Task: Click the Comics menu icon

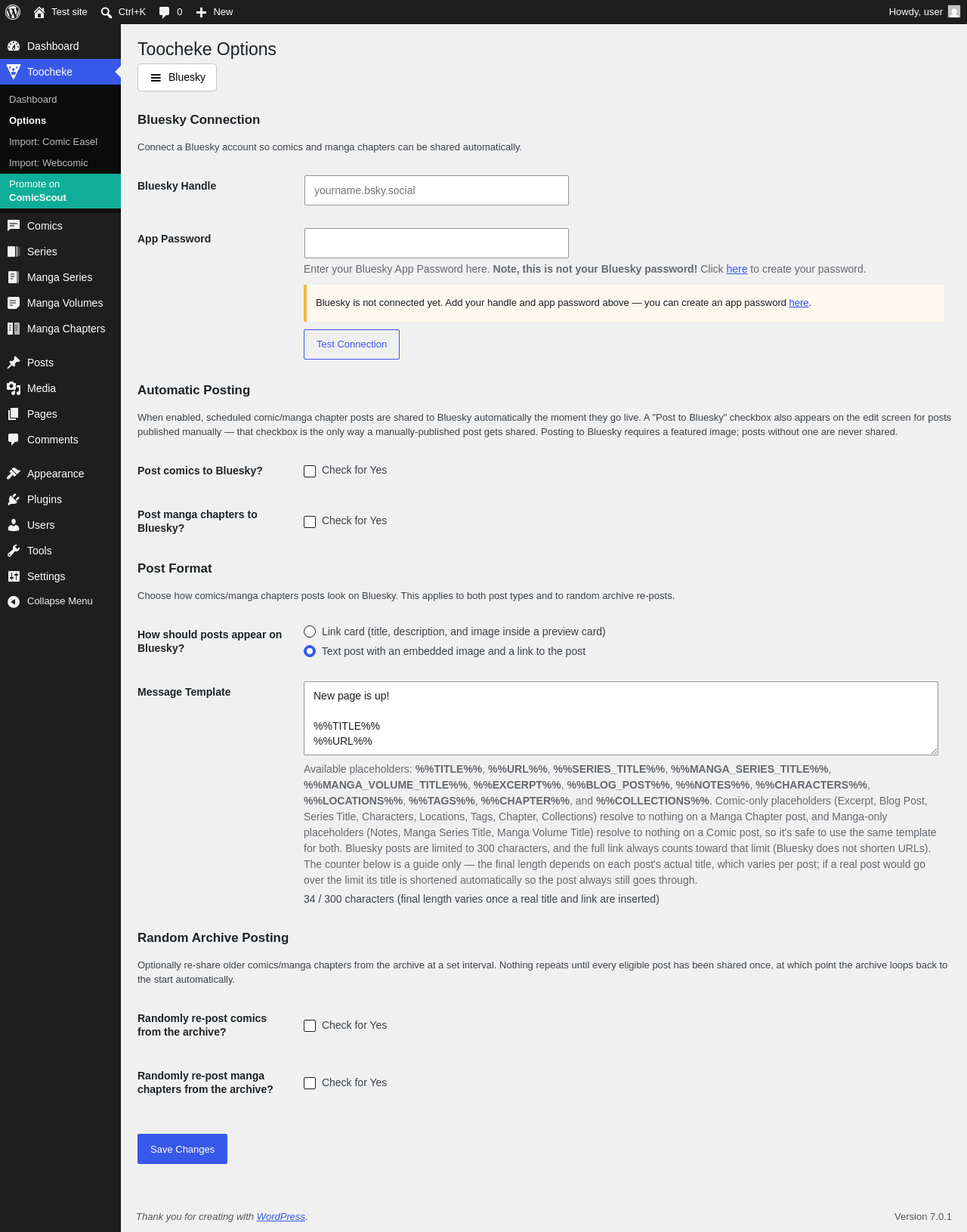Action: pyautogui.click(x=14, y=226)
